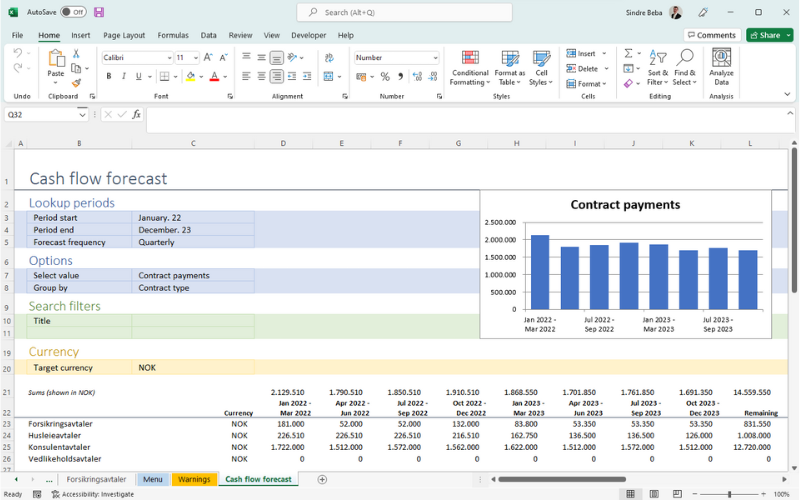Toggle Center horizontal alignment

[261, 76]
